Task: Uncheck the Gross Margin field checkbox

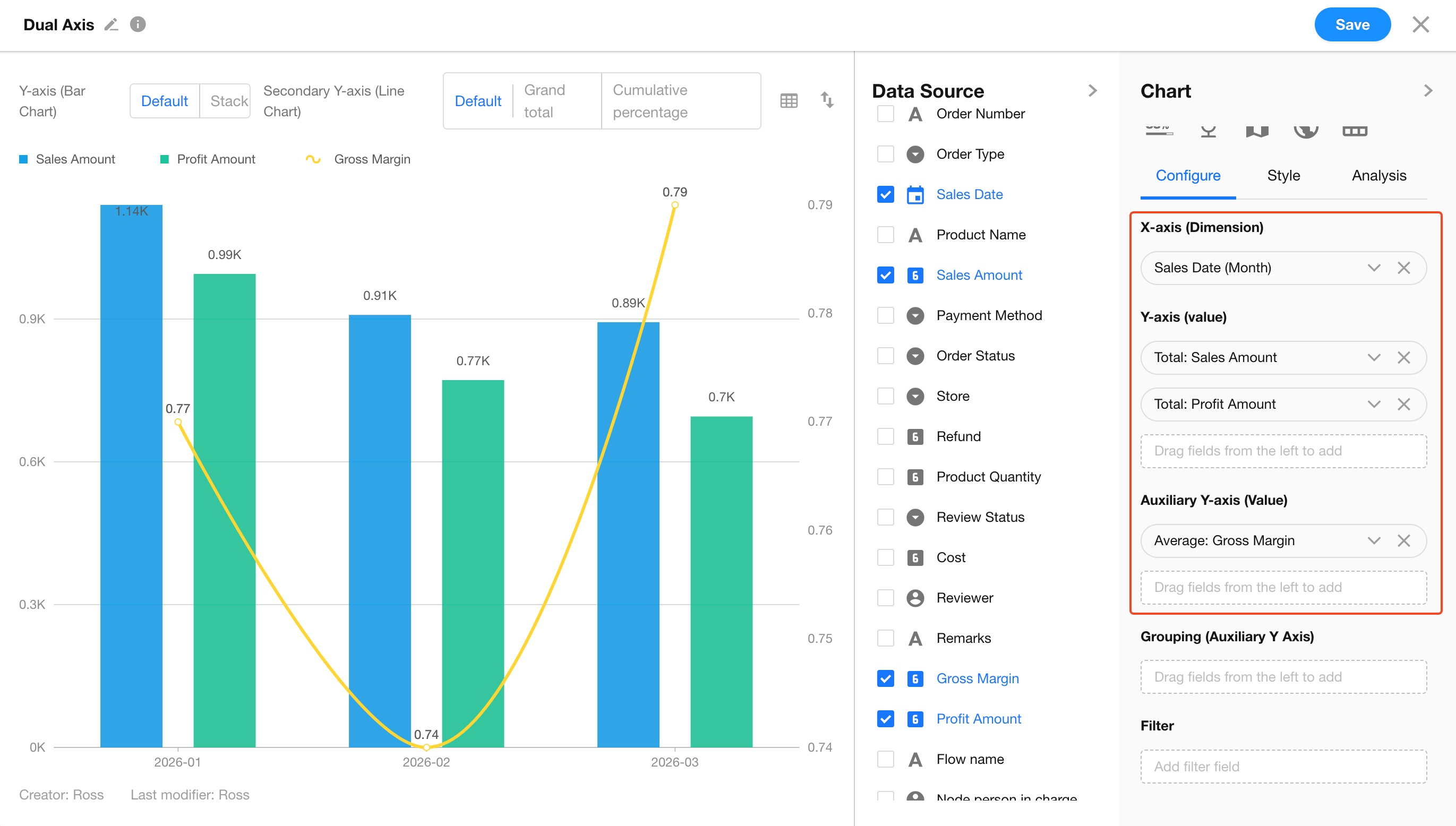Action: pos(885,678)
